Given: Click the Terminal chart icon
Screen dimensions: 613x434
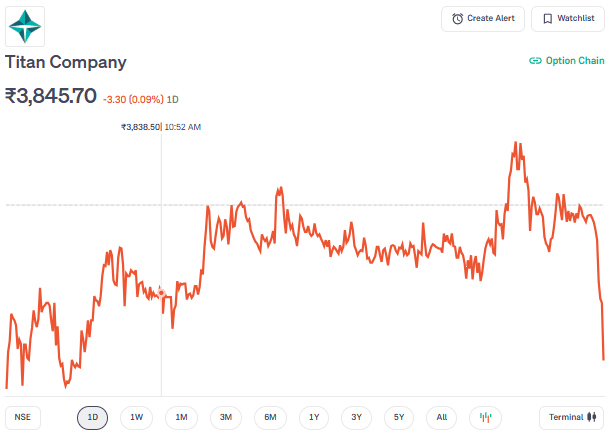Looking at the screenshot, I should [593, 417].
